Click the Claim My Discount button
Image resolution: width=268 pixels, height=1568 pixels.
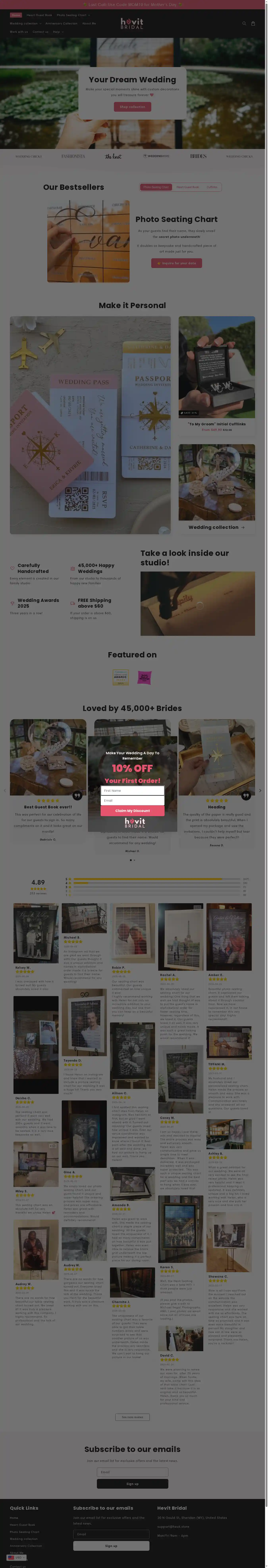(132, 811)
